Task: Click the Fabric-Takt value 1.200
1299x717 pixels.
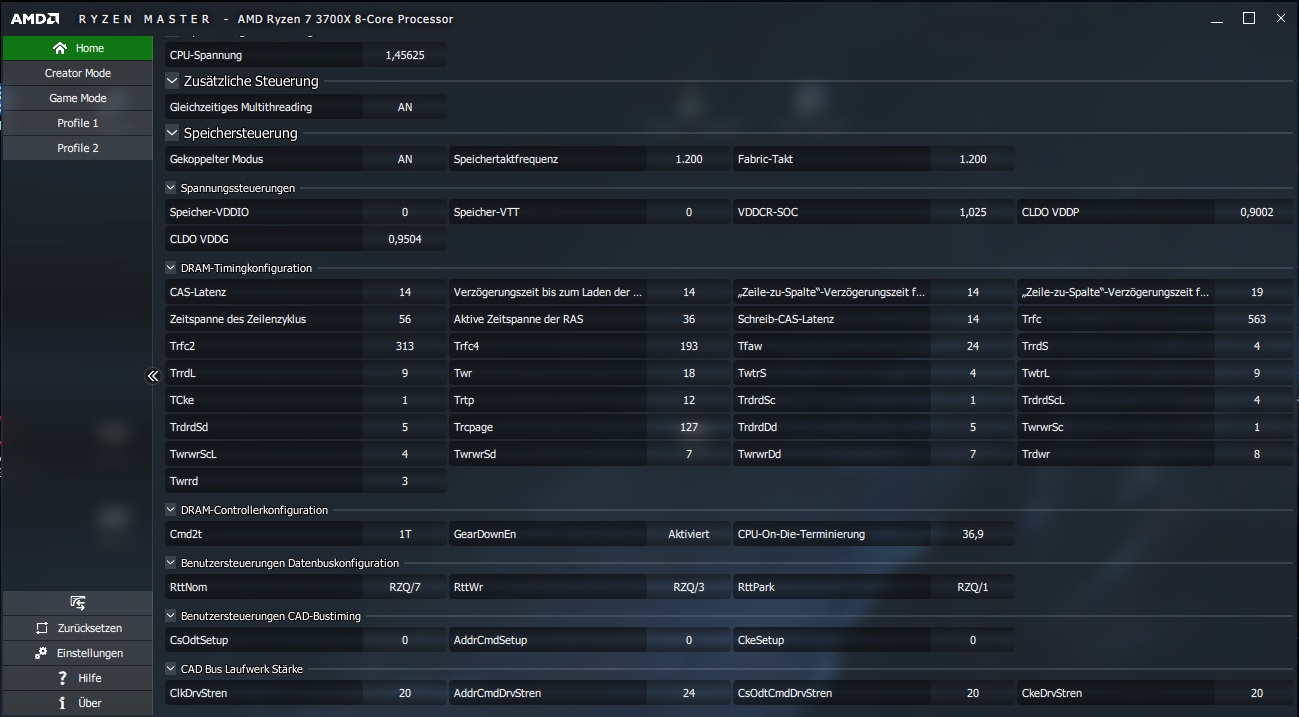Action: click(x=973, y=159)
